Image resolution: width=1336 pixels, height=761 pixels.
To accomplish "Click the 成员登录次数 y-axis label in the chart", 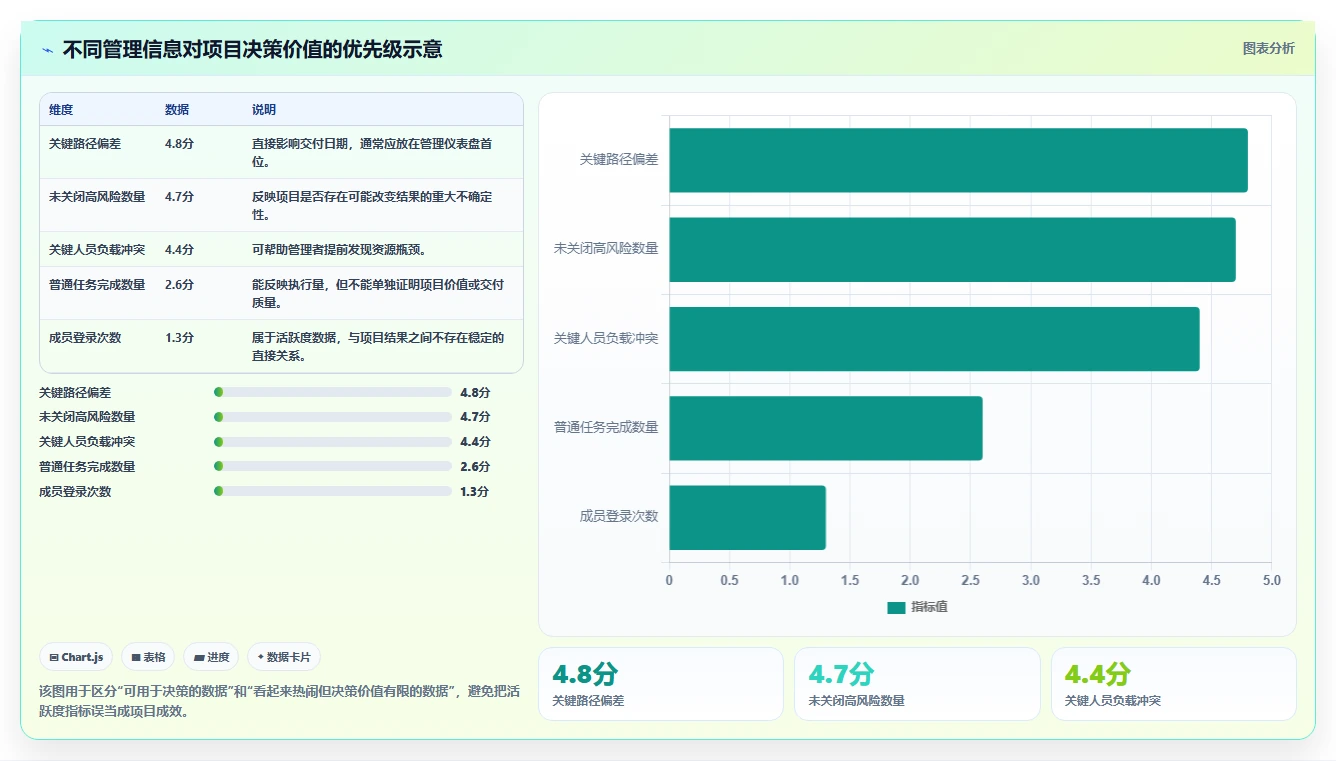I will pyautogui.click(x=619, y=517).
